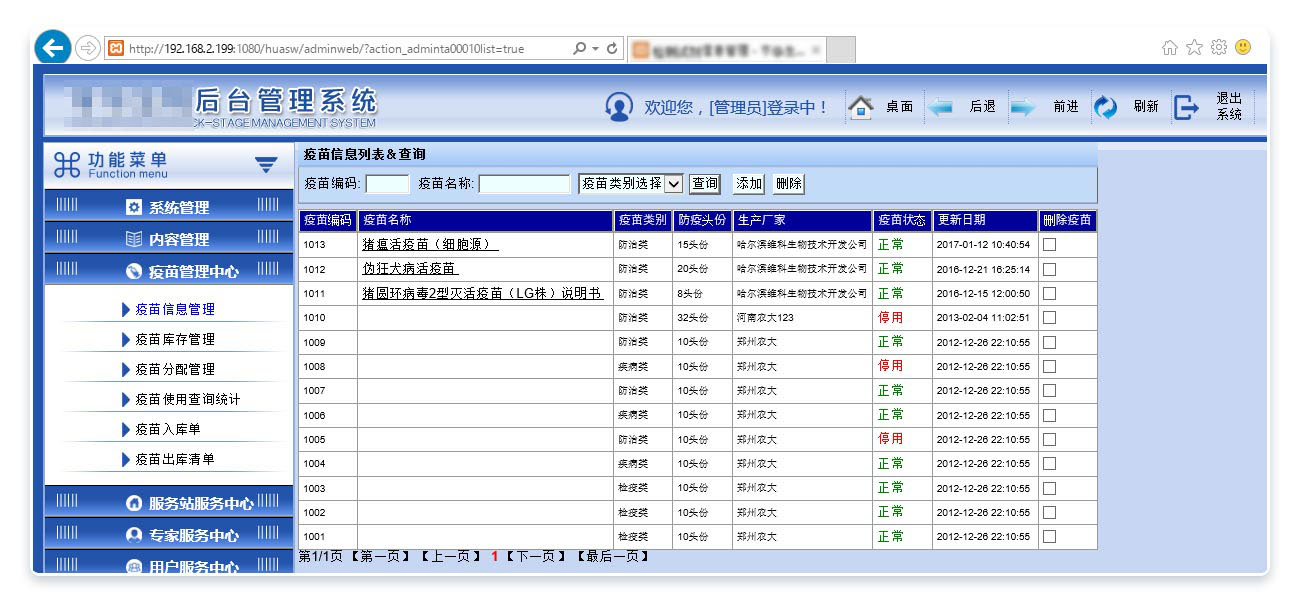Click the 疫苗管理中心 round icon
This screenshot has width=1300, height=608.
coord(134,272)
